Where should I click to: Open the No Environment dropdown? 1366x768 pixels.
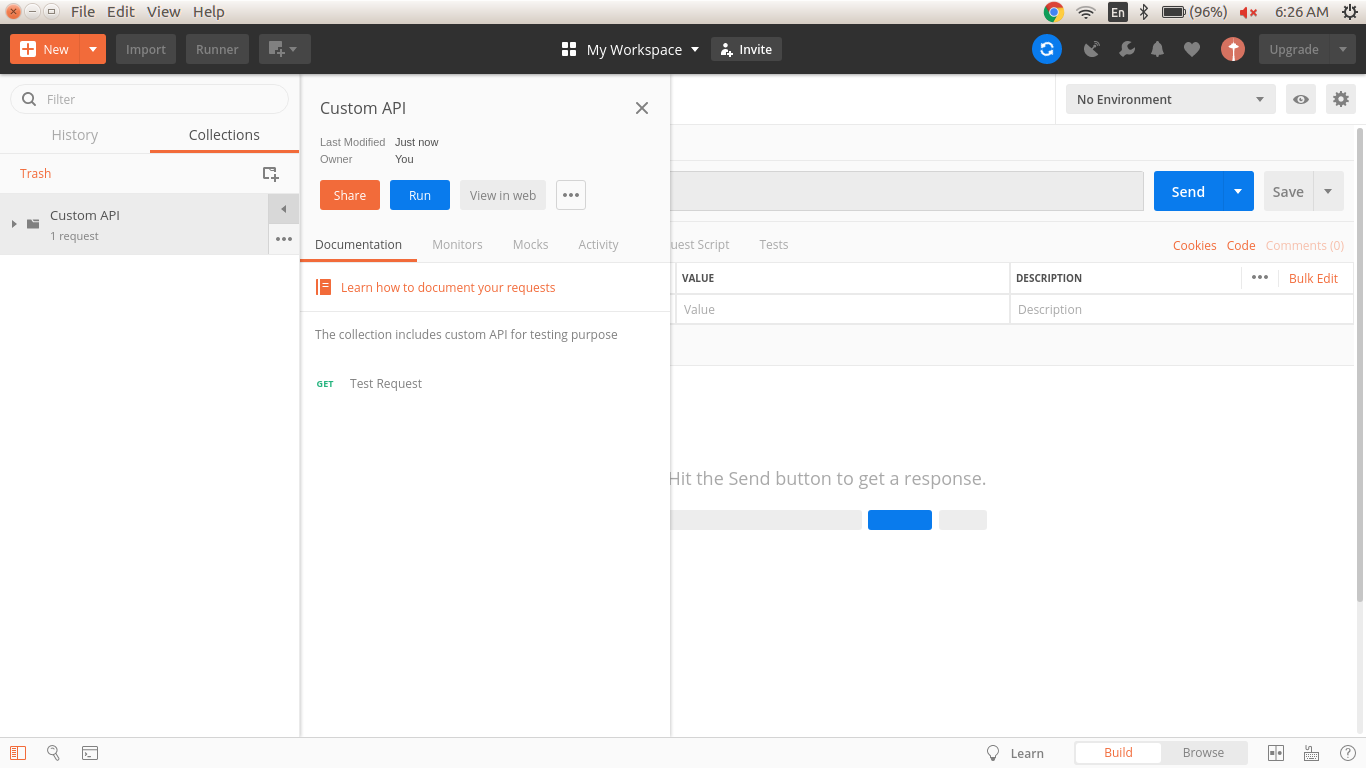coord(1169,99)
